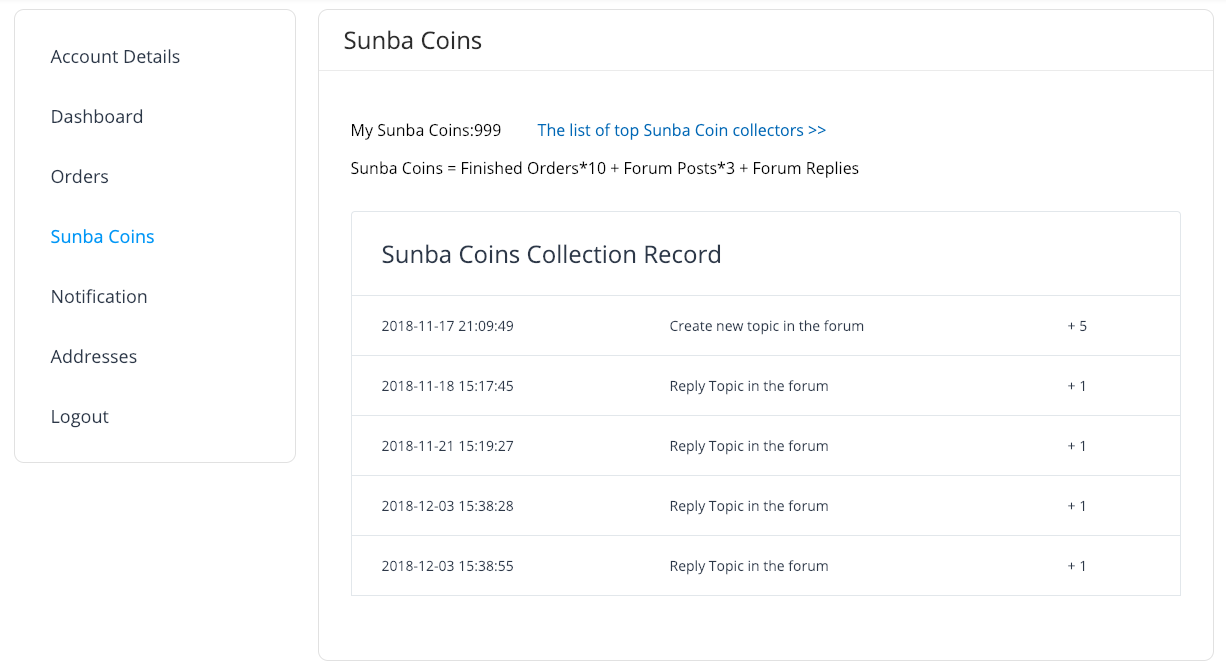Click the Logout link
The width and height of the screenshot is (1226, 672).
(80, 417)
